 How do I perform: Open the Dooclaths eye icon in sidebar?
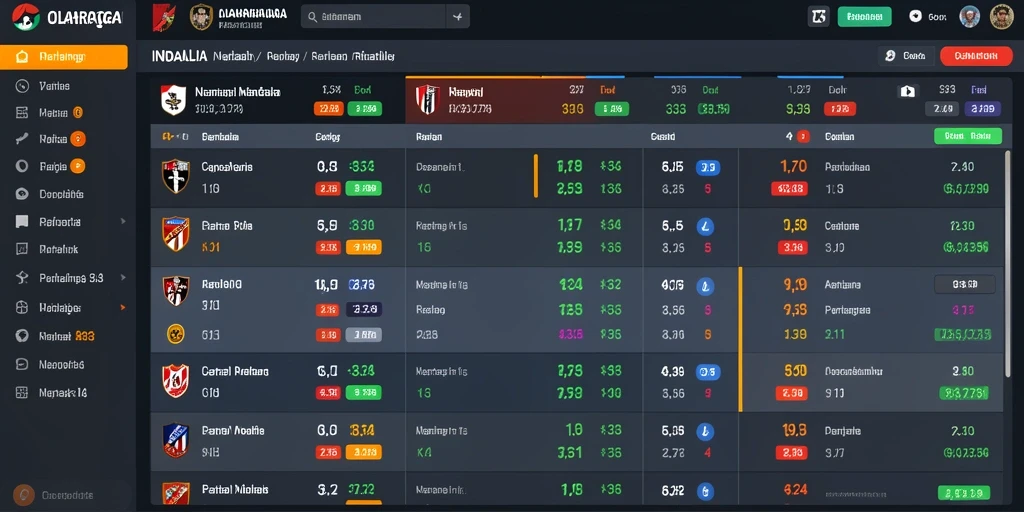click(22, 194)
